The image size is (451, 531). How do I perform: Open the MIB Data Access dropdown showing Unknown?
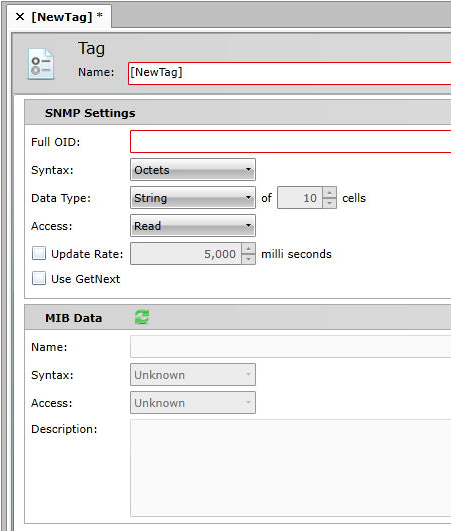click(x=193, y=403)
